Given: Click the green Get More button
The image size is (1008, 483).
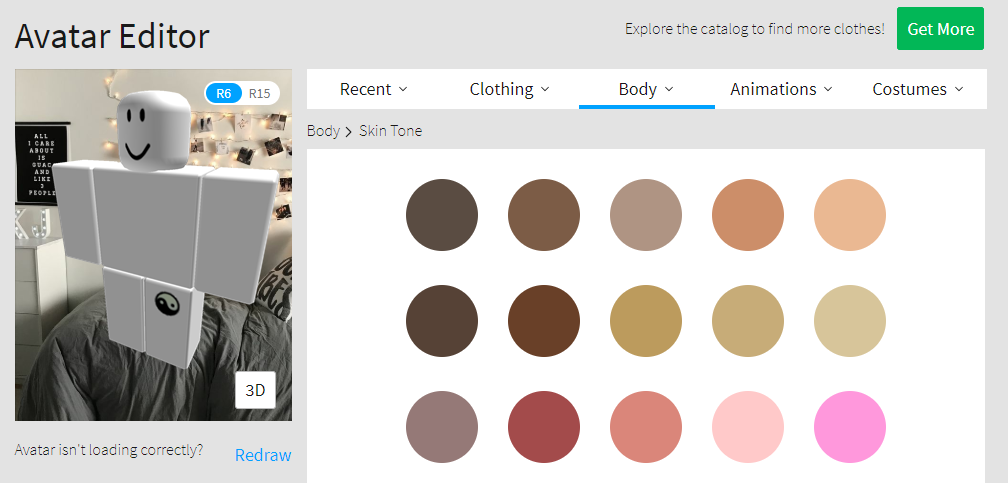Looking at the screenshot, I should tap(940, 29).
